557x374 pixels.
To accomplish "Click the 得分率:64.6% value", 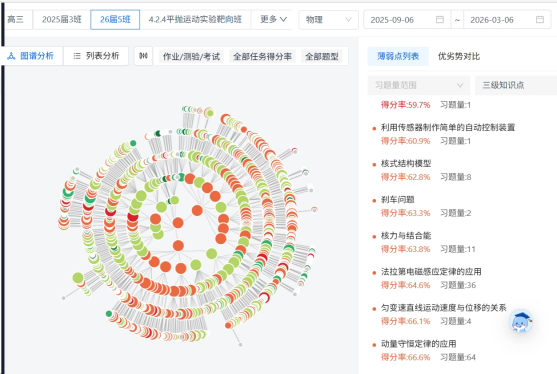I will (405, 285).
